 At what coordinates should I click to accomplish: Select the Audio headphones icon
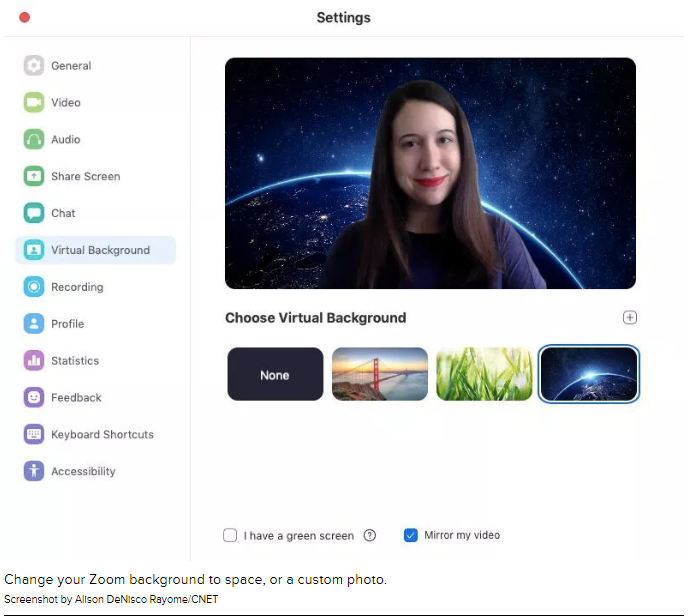(x=34, y=140)
